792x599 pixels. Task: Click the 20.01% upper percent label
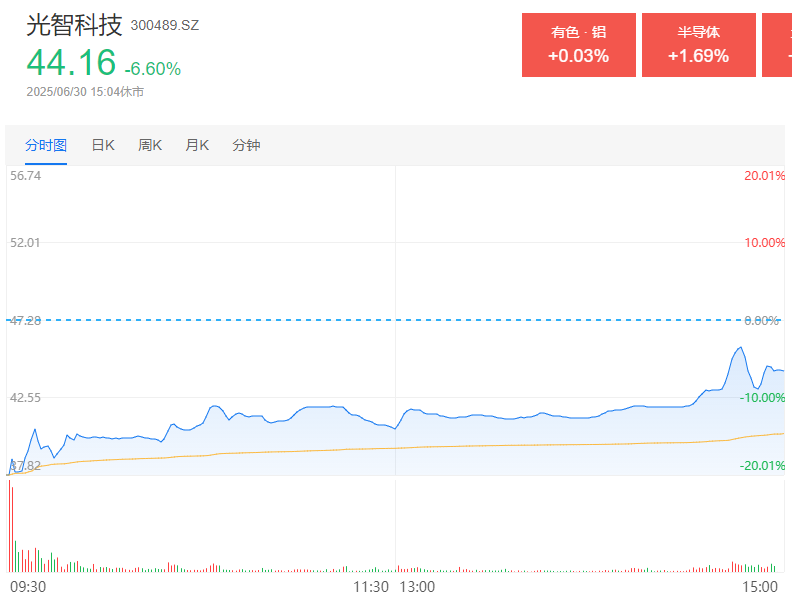click(764, 176)
